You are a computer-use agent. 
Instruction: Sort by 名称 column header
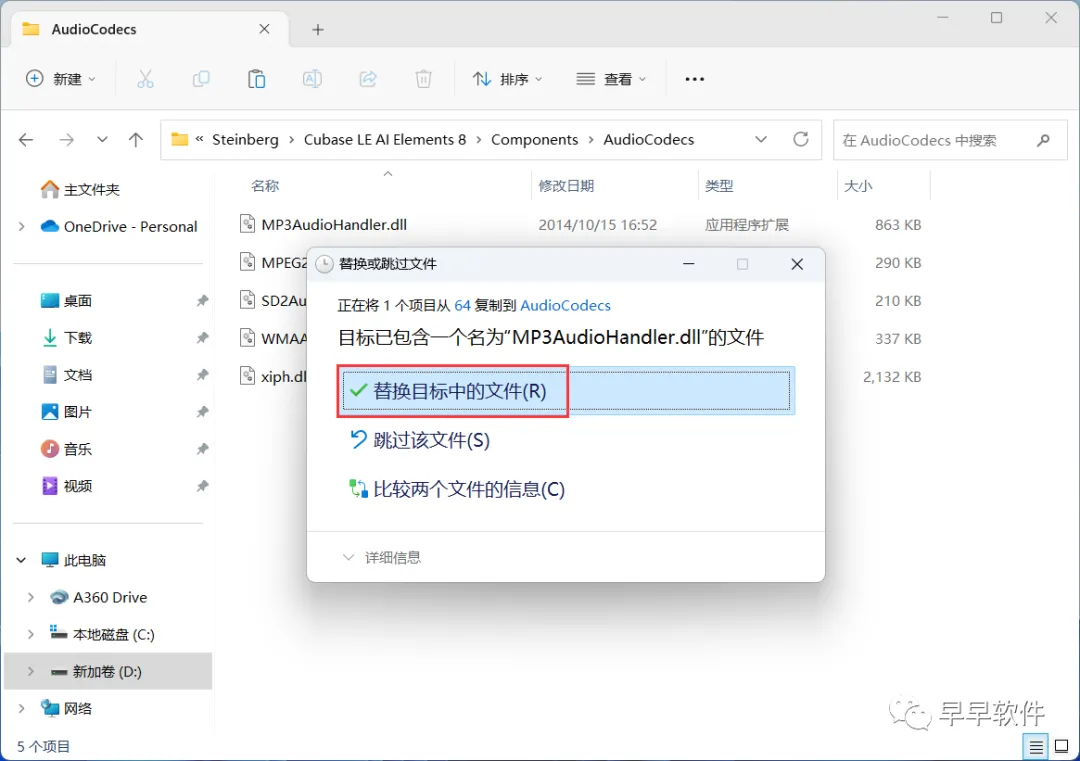coord(265,186)
